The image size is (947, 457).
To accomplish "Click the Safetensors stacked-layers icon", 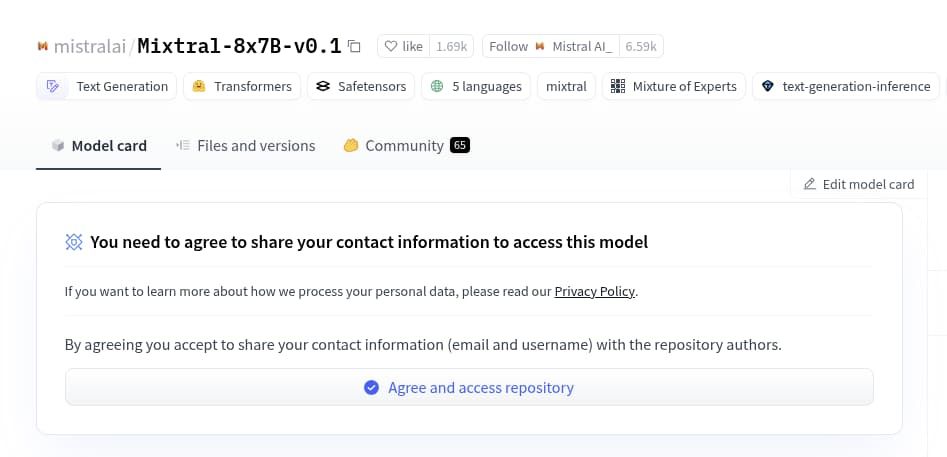I will tap(323, 86).
